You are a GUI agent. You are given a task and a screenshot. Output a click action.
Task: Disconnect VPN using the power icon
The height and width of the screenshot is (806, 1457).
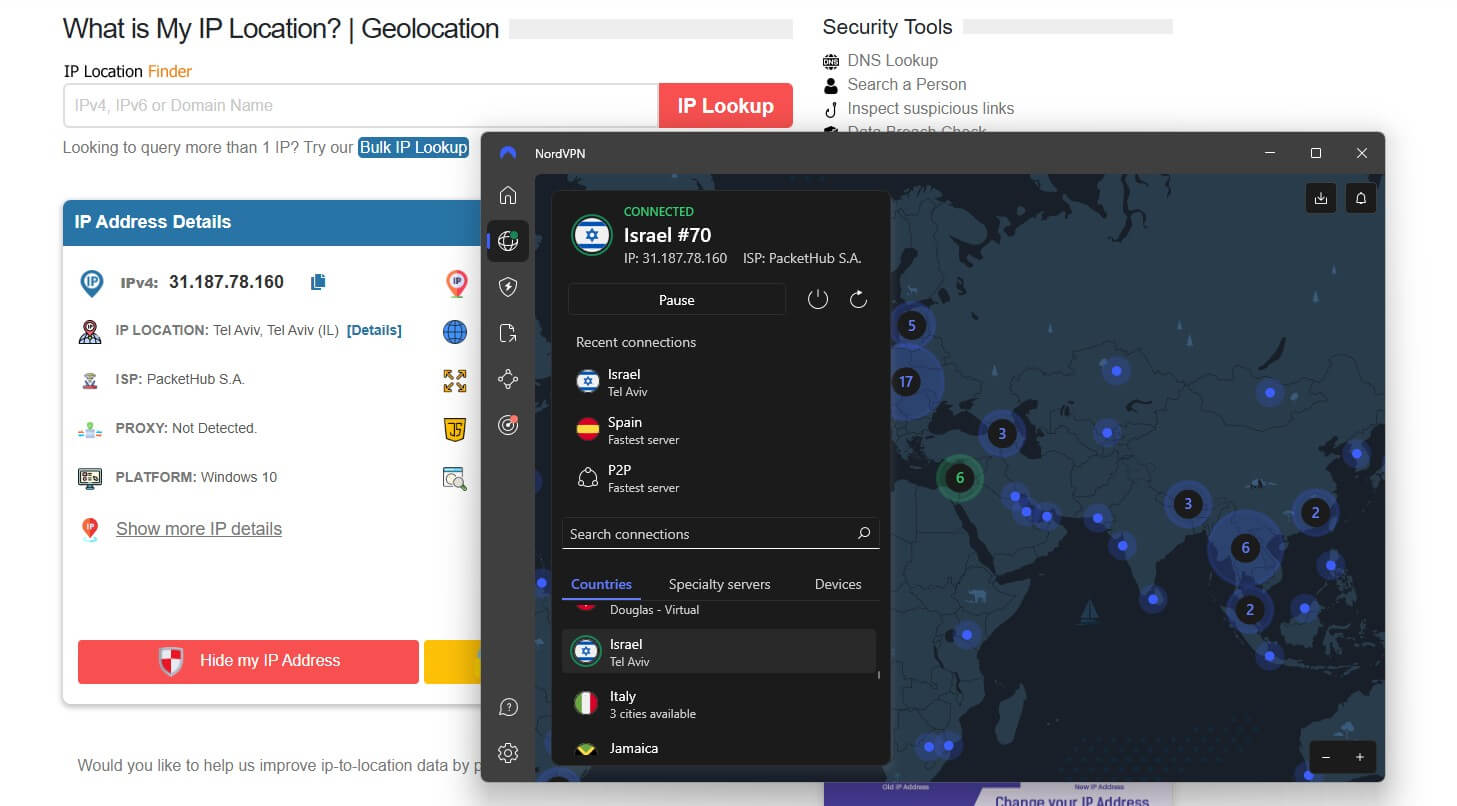point(818,299)
